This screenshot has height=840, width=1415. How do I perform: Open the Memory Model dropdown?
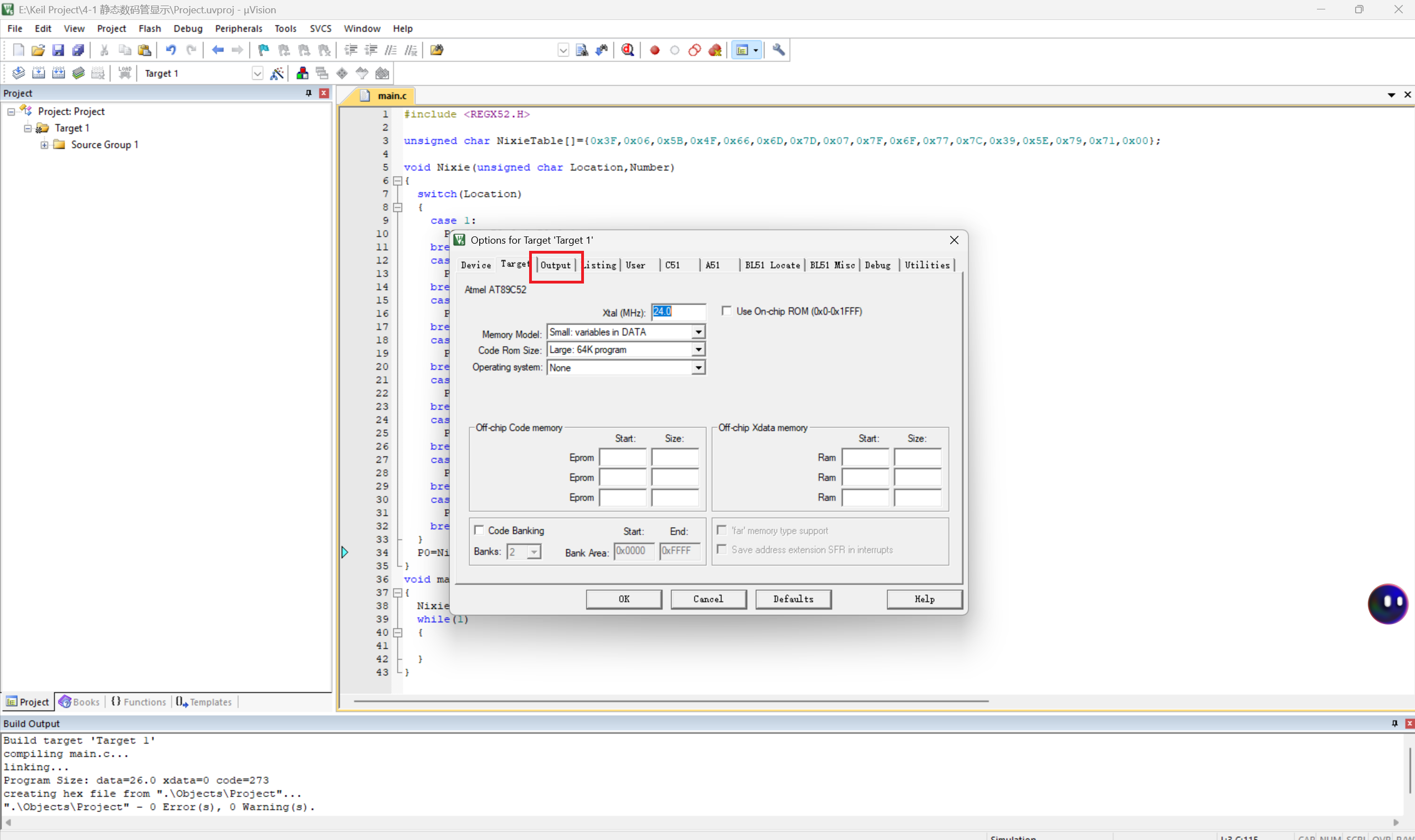pos(698,332)
